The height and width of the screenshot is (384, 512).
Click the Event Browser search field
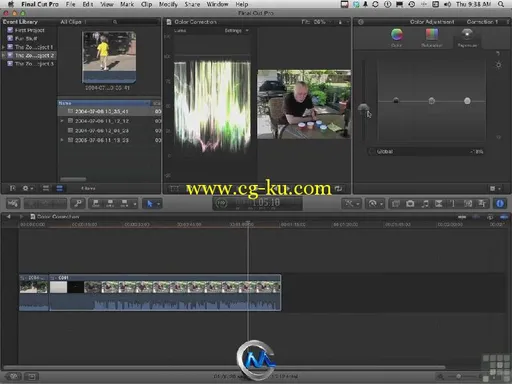point(135,22)
